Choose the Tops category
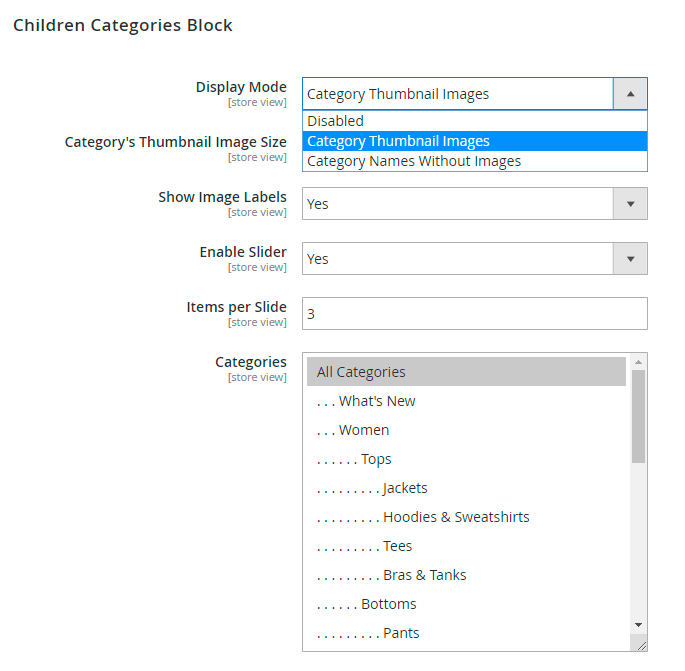685x671 pixels. (376, 459)
